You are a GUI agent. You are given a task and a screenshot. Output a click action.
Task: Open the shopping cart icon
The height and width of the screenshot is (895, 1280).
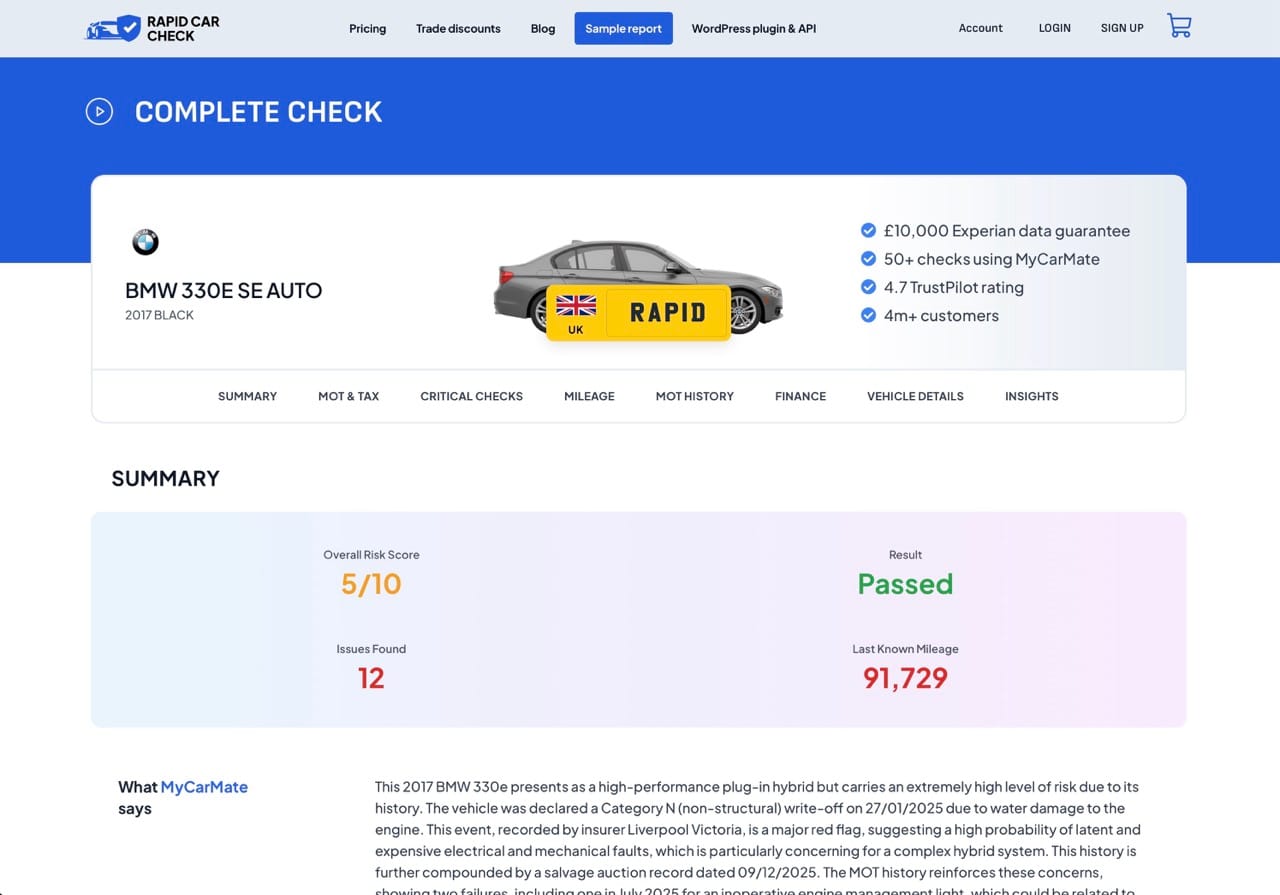[x=1179, y=27]
